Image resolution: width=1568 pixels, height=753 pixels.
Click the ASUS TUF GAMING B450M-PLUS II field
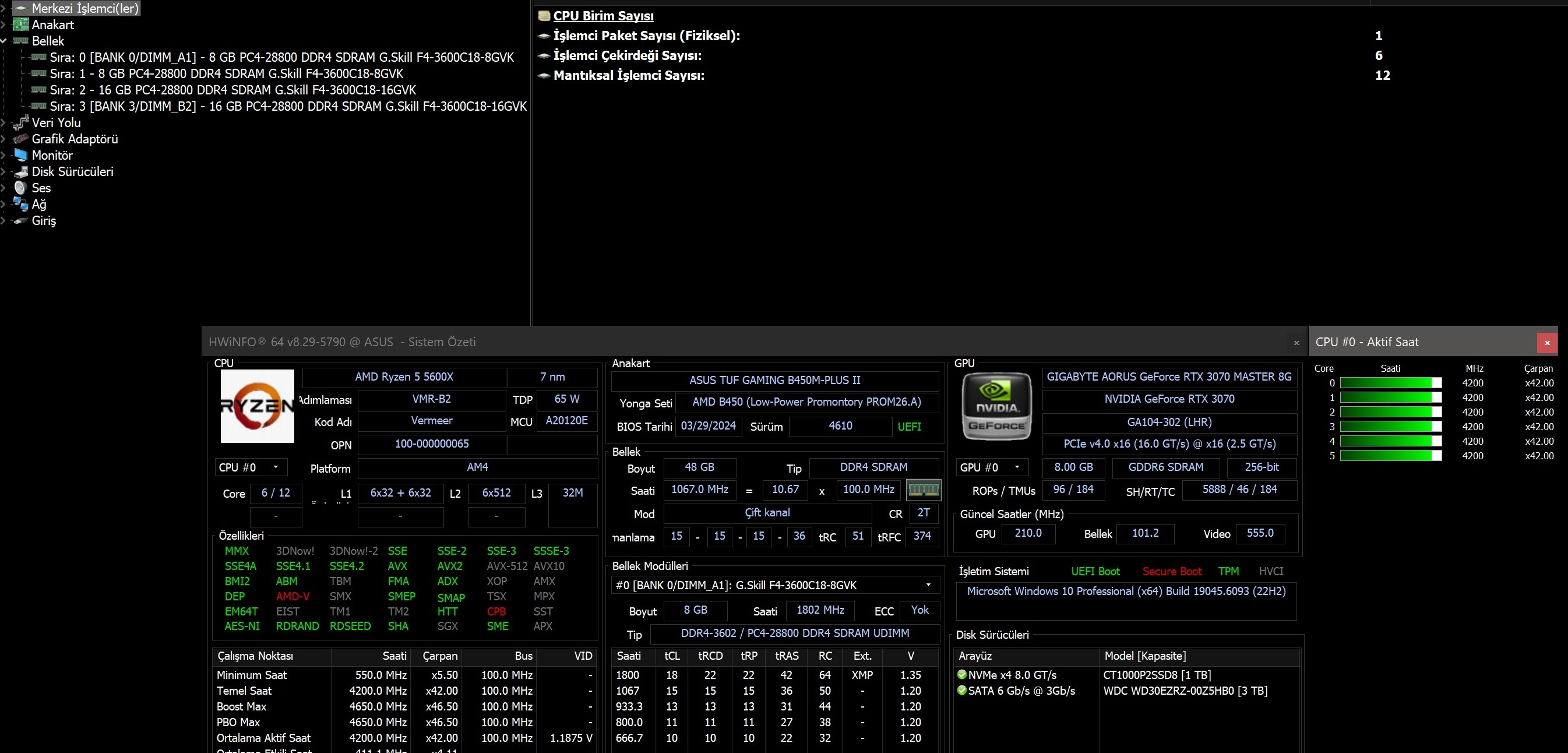click(775, 381)
